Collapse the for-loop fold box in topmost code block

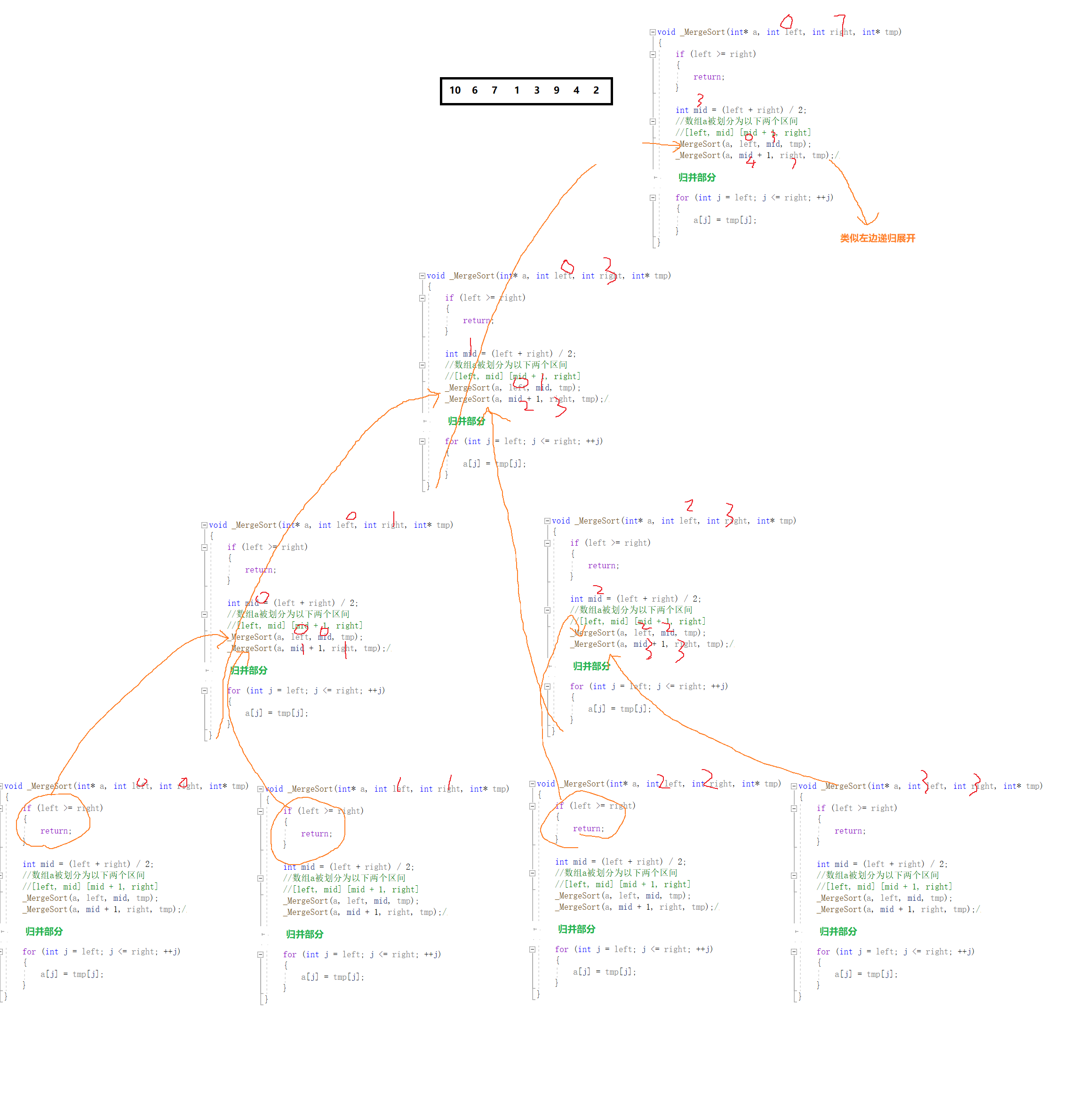pos(652,199)
